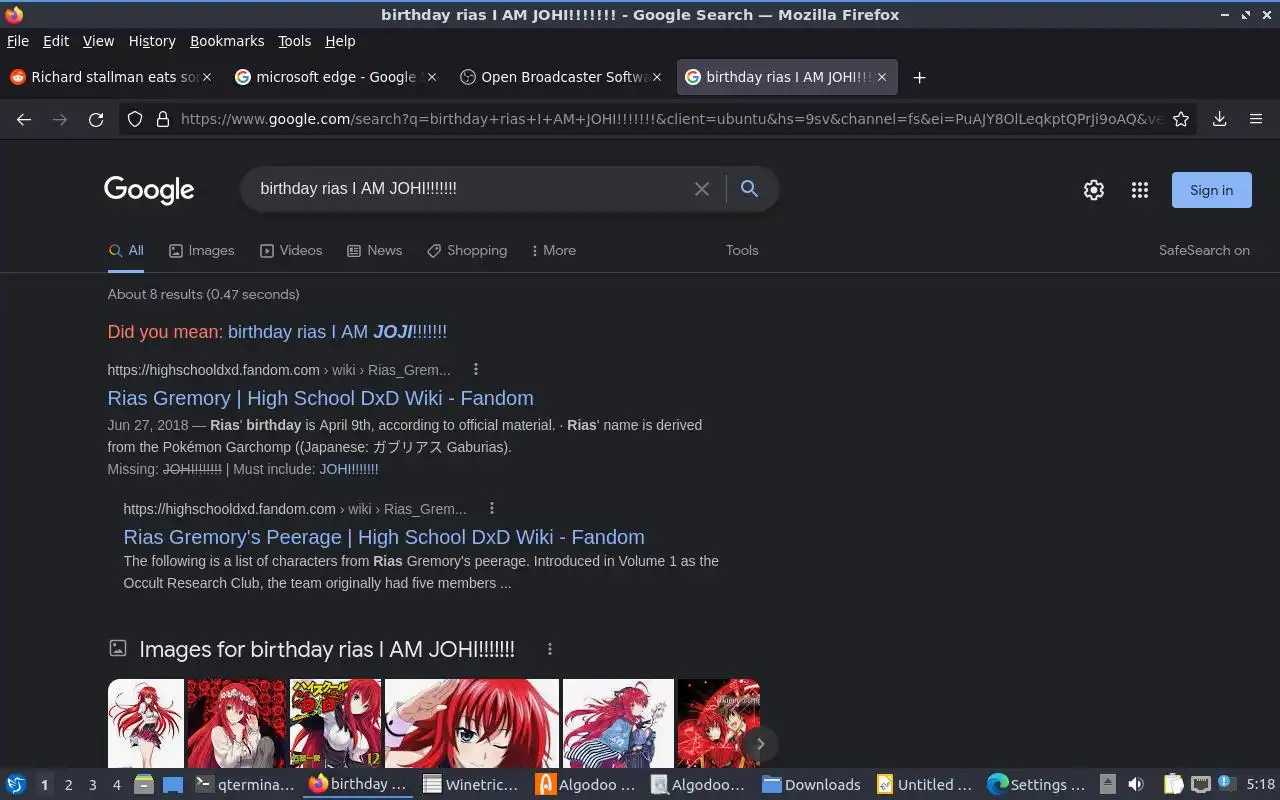Click the Must include JOHI!!!!!!! link

[x=349, y=469]
